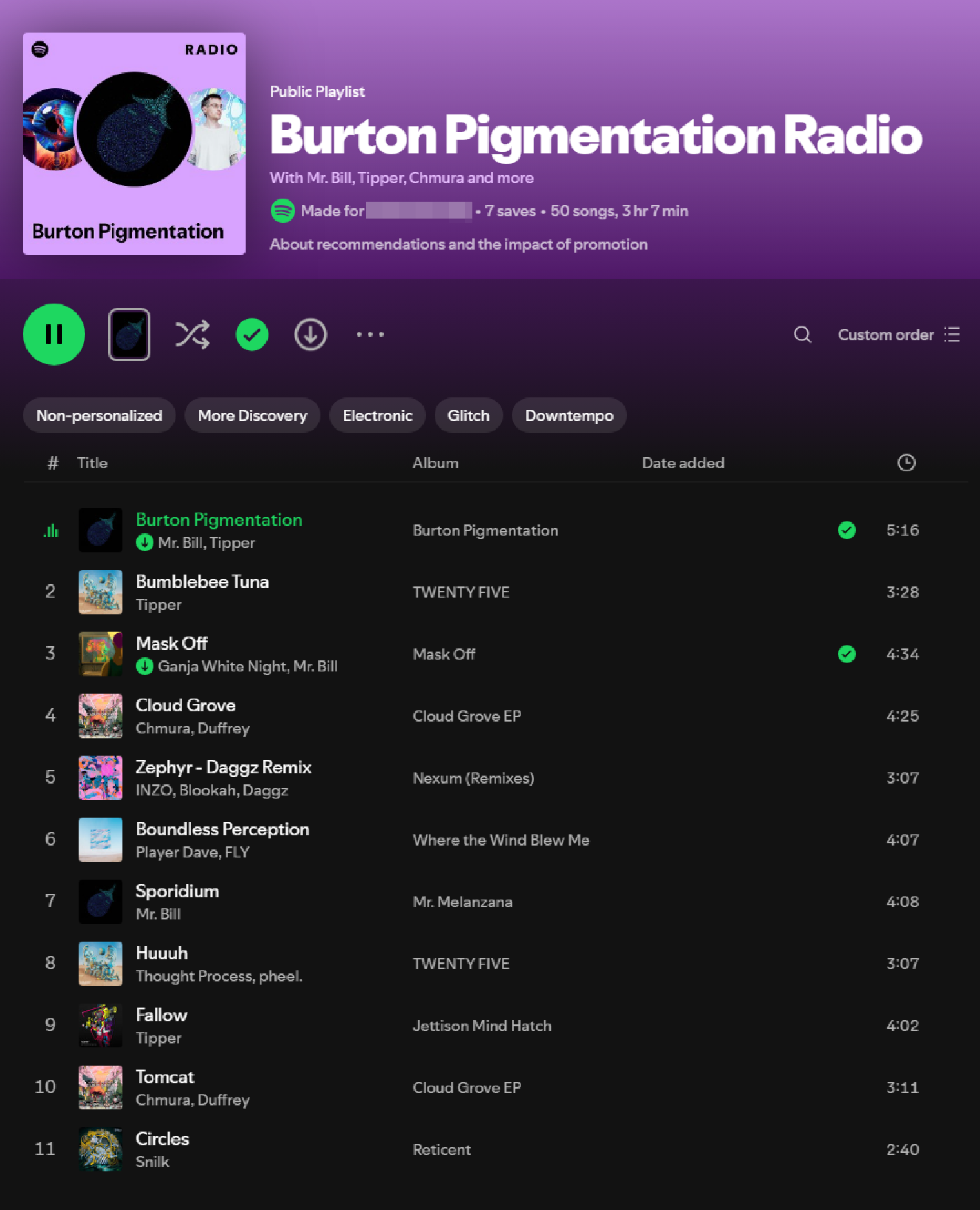
Task: Search within the playlist using magnifier icon
Action: 802,334
